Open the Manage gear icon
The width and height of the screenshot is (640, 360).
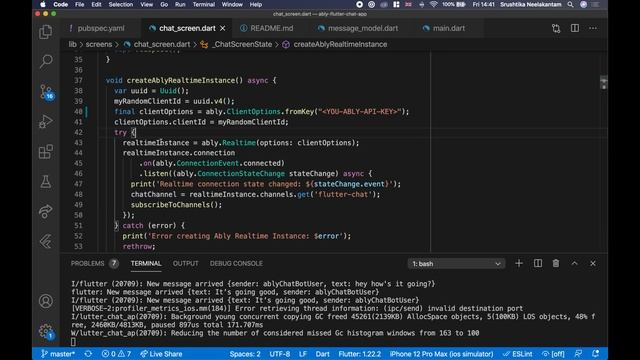click(46, 331)
